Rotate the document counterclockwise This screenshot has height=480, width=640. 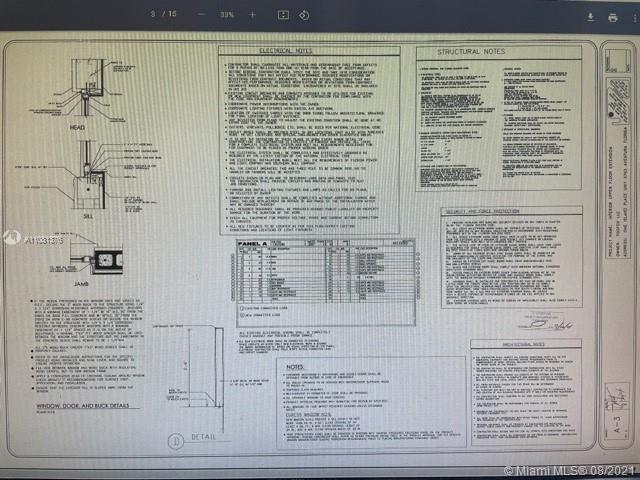coord(304,16)
